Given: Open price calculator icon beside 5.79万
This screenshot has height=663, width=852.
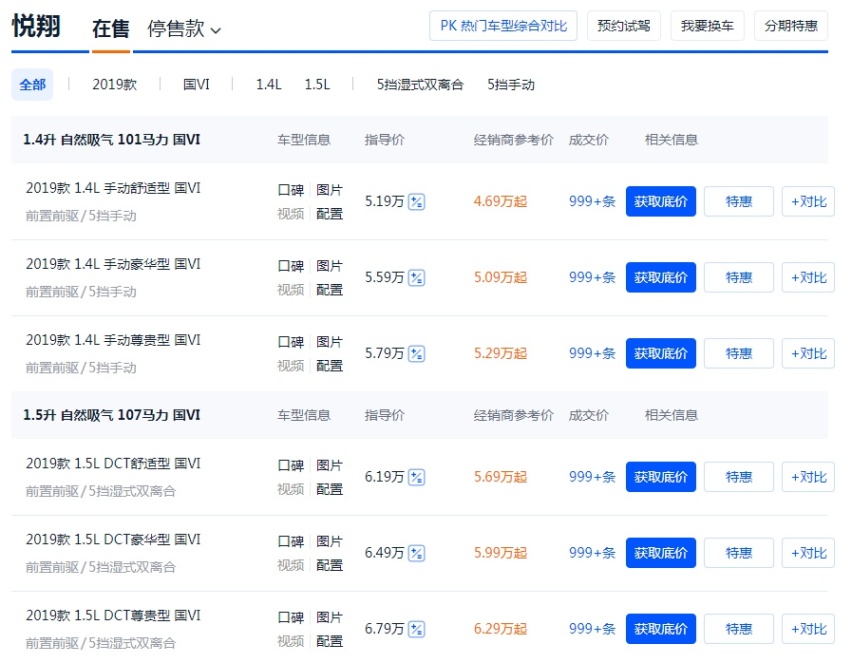Looking at the screenshot, I should [x=416, y=354].
